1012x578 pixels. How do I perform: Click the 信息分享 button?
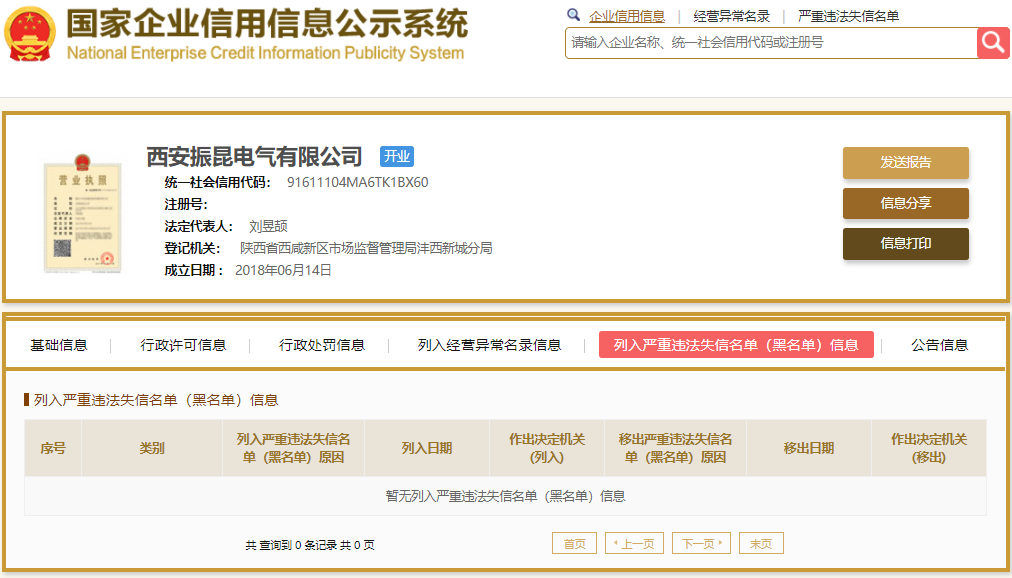click(x=906, y=203)
